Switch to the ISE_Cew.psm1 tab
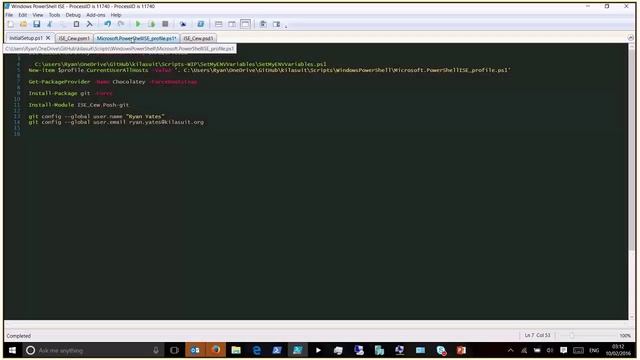This screenshot has width=640, height=360. [74, 38]
